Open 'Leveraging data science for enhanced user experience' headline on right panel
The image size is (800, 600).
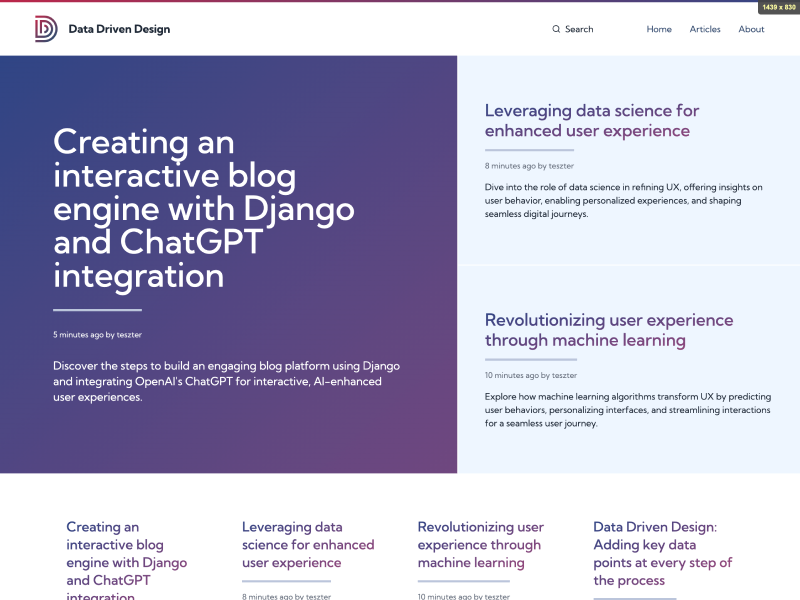click(592, 120)
